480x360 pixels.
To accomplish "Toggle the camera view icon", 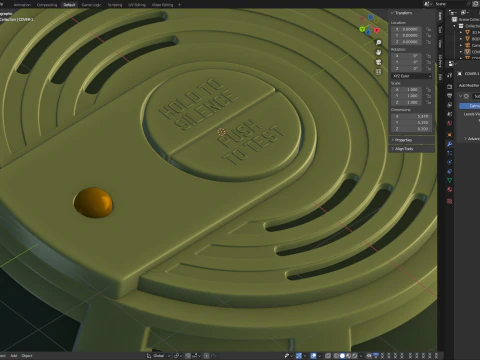I will (378, 62).
